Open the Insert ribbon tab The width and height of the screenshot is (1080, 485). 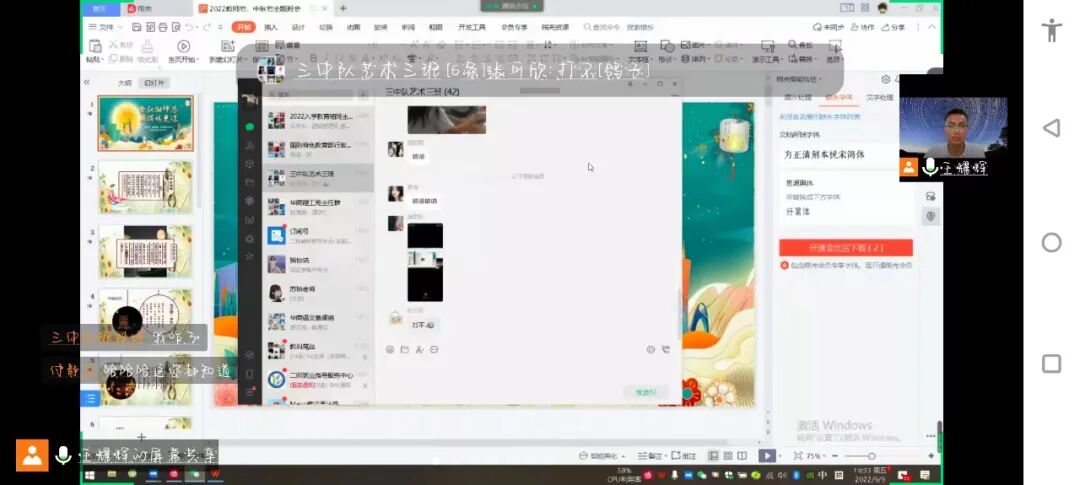271,28
